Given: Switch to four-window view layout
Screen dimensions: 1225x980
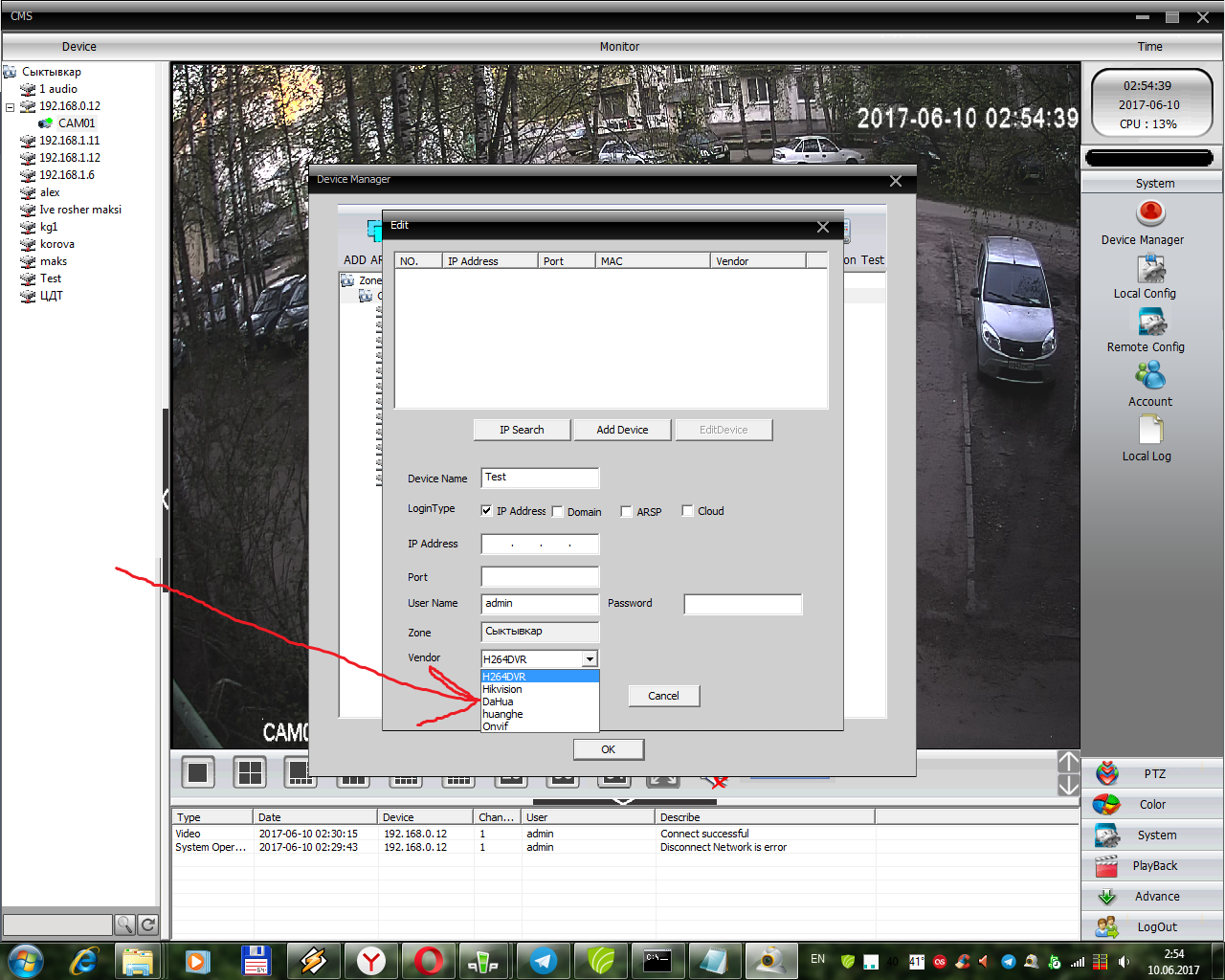Looking at the screenshot, I should pyautogui.click(x=250, y=772).
